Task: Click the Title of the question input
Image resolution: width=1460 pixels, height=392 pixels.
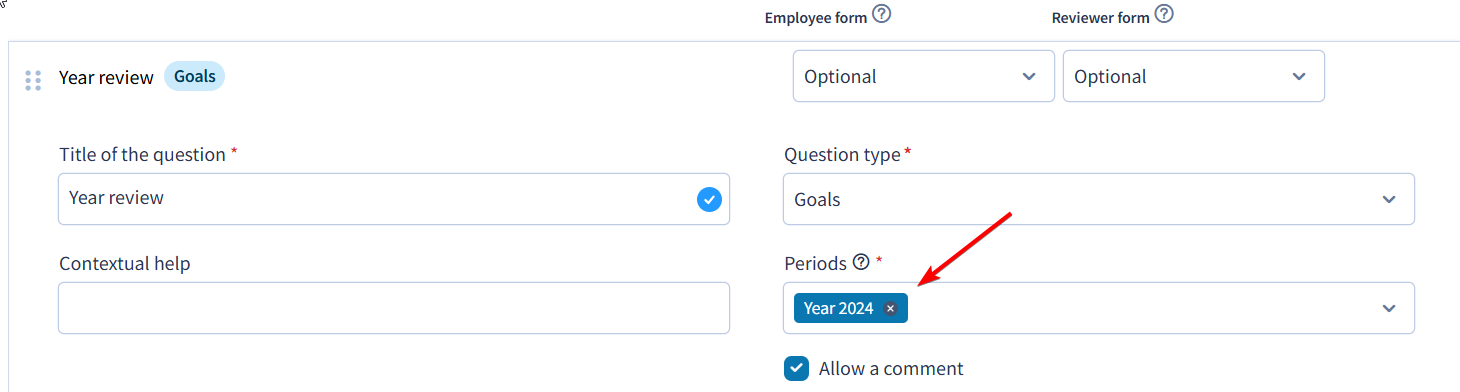Action: (x=394, y=199)
